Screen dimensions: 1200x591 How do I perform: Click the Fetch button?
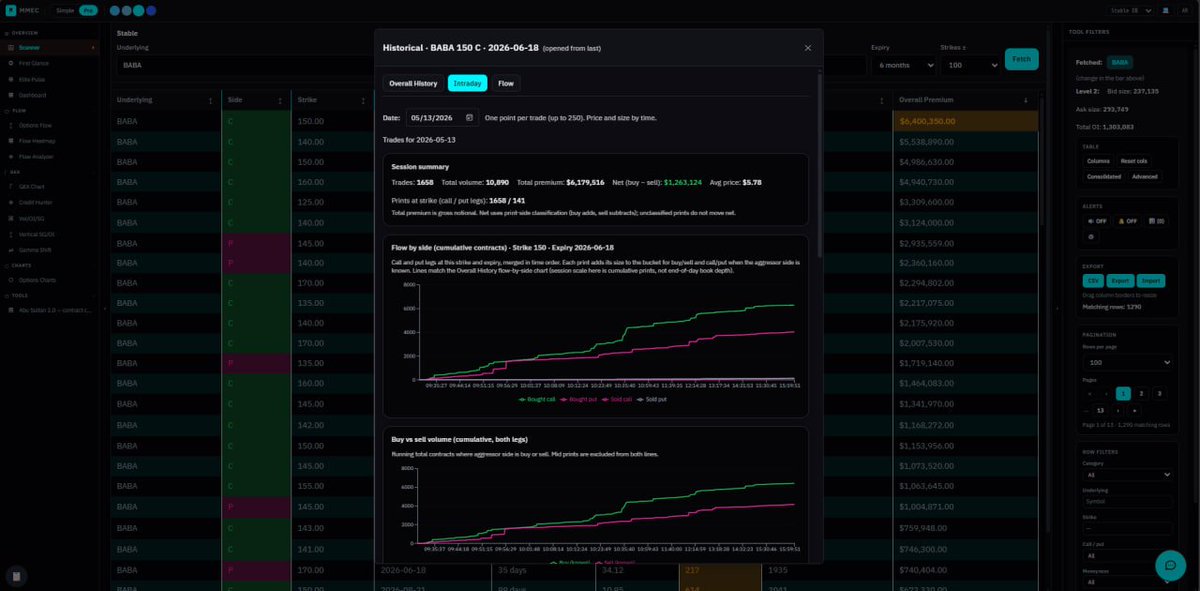pos(1021,59)
